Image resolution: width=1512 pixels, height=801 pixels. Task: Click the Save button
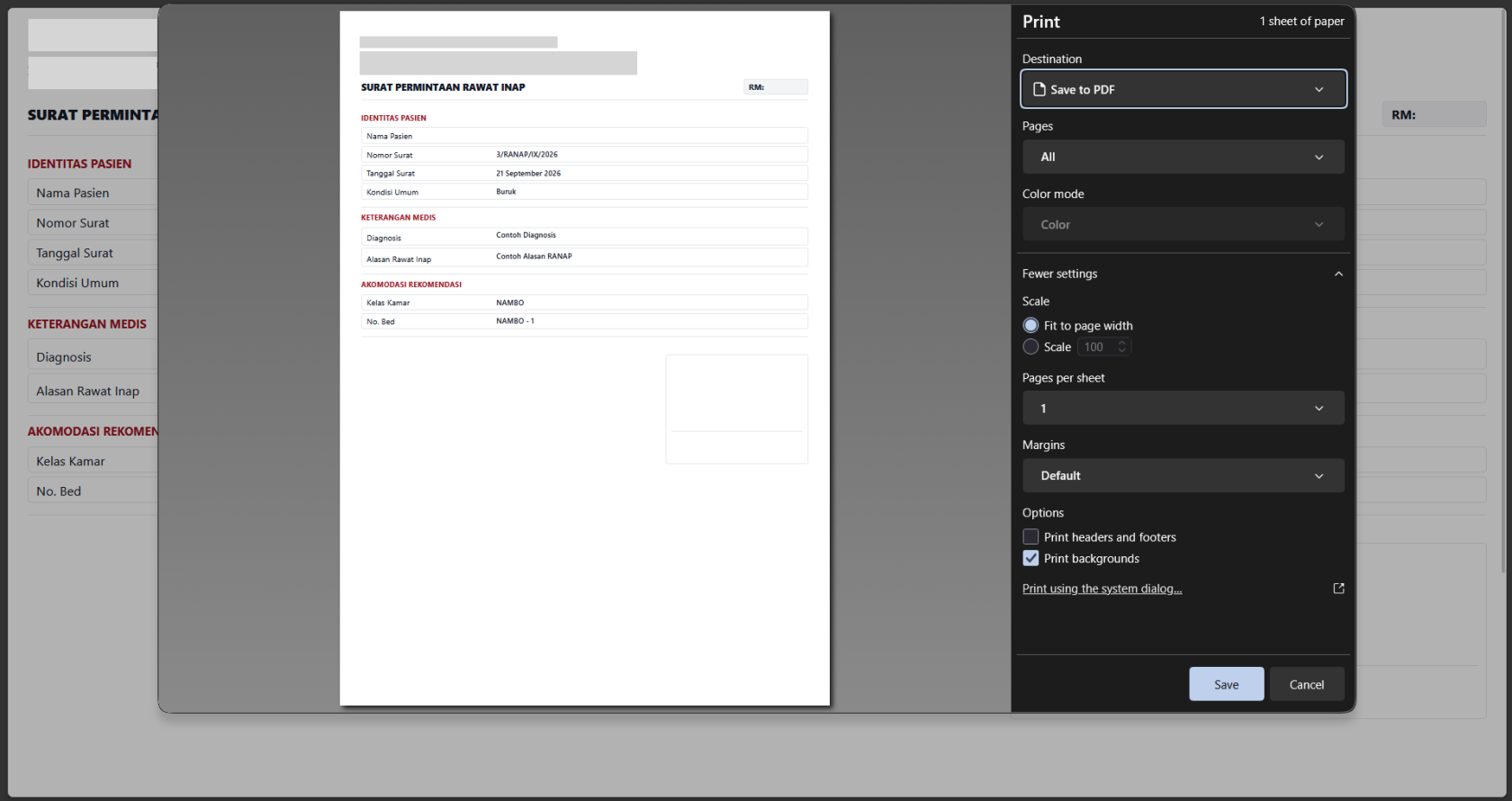[x=1226, y=684]
